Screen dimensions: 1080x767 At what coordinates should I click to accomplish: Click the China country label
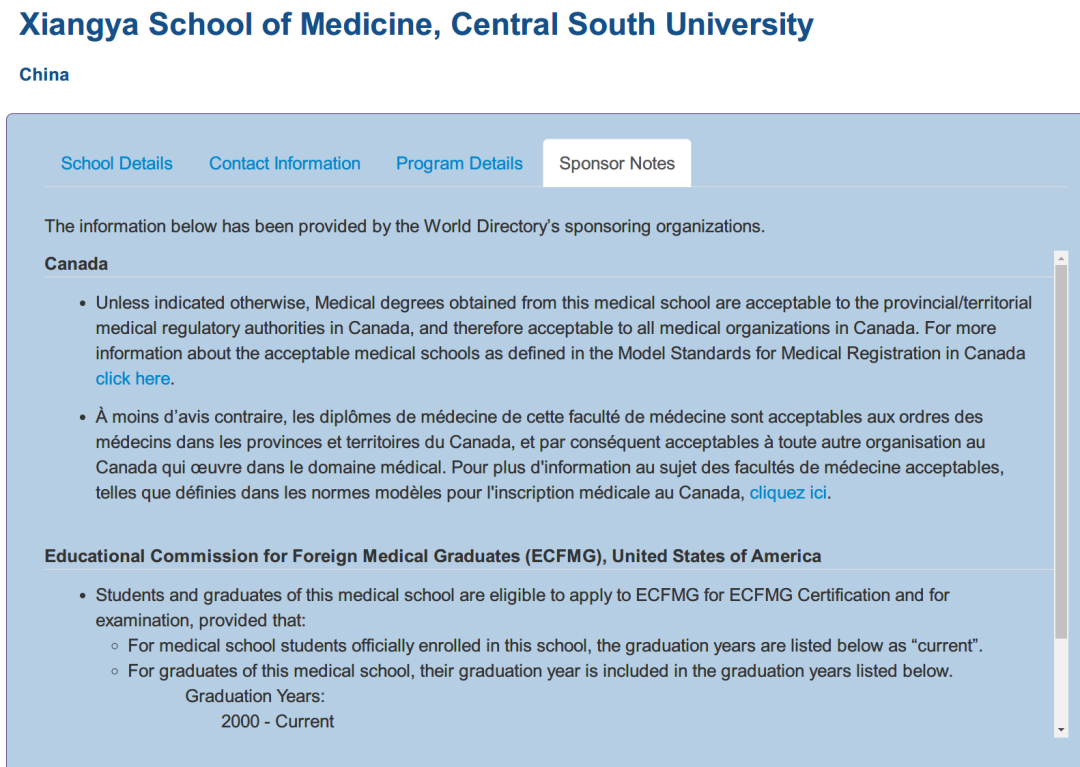(44, 74)
